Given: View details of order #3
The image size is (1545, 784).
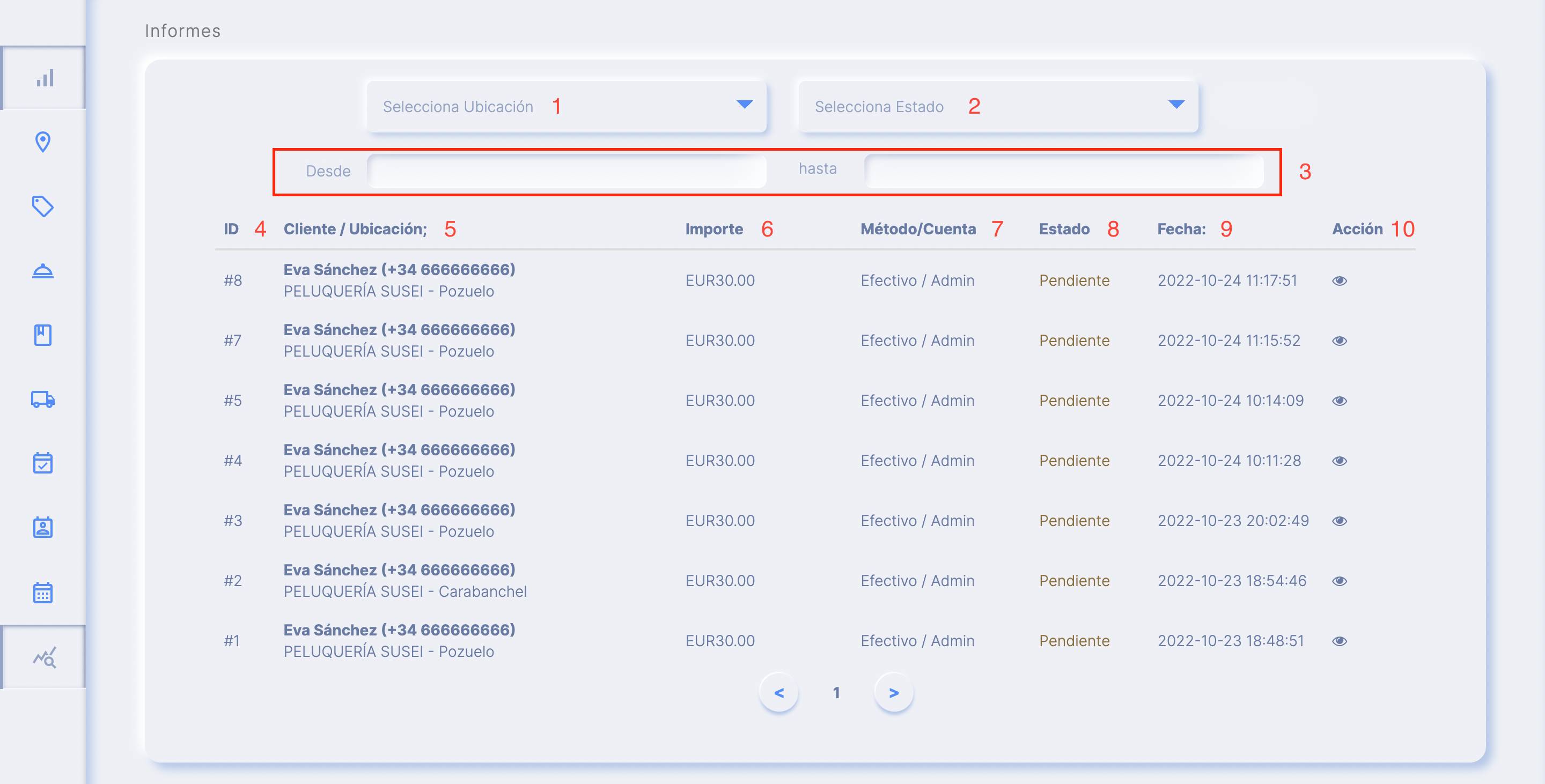Looking at the screenshot, I should (x=1340, y=521).
